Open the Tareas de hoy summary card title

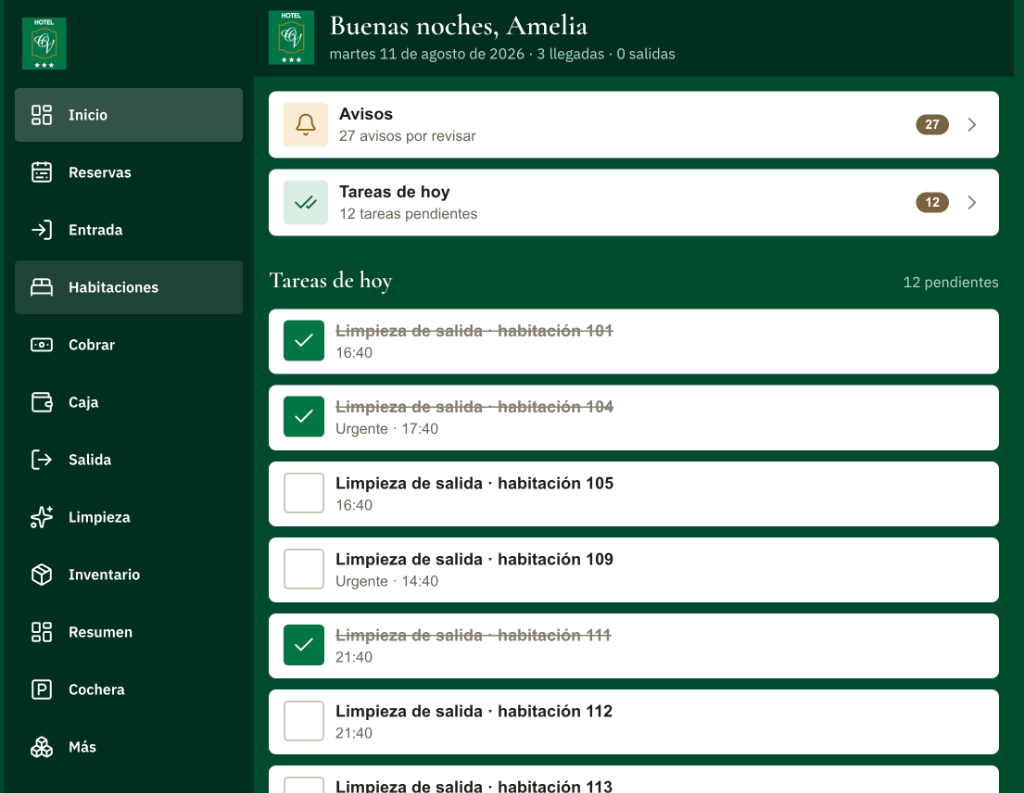point(394,192)
